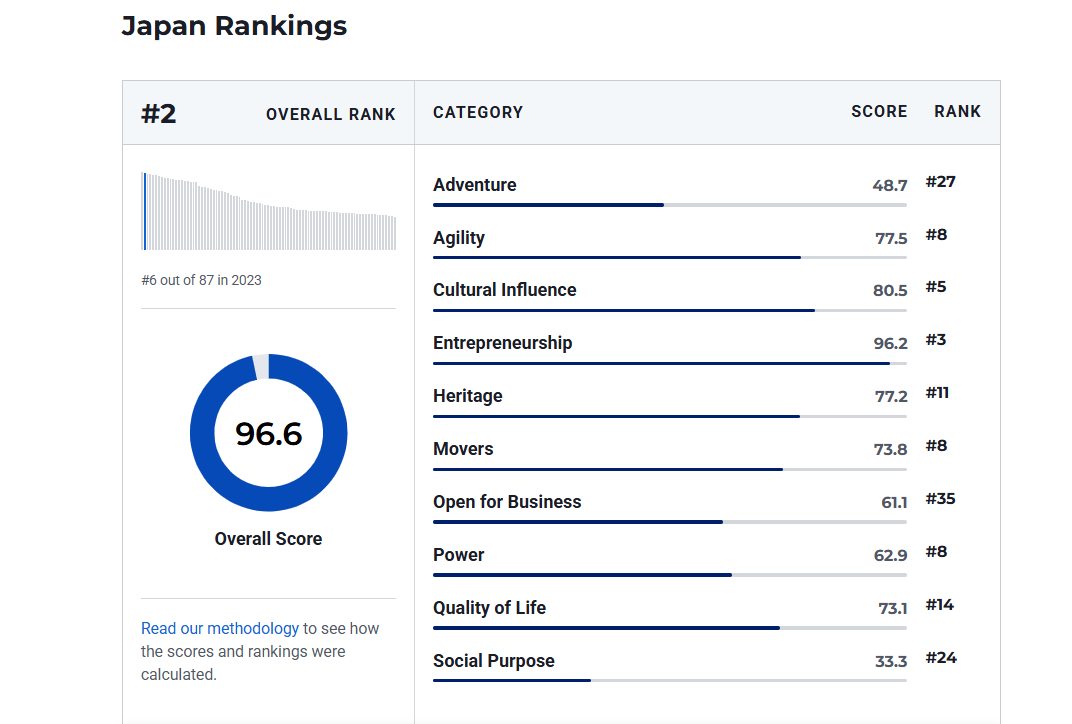Click the #35 rank for Open for Business
Image resolution: width=1072 pixels, height=724 pixels.
940,499
